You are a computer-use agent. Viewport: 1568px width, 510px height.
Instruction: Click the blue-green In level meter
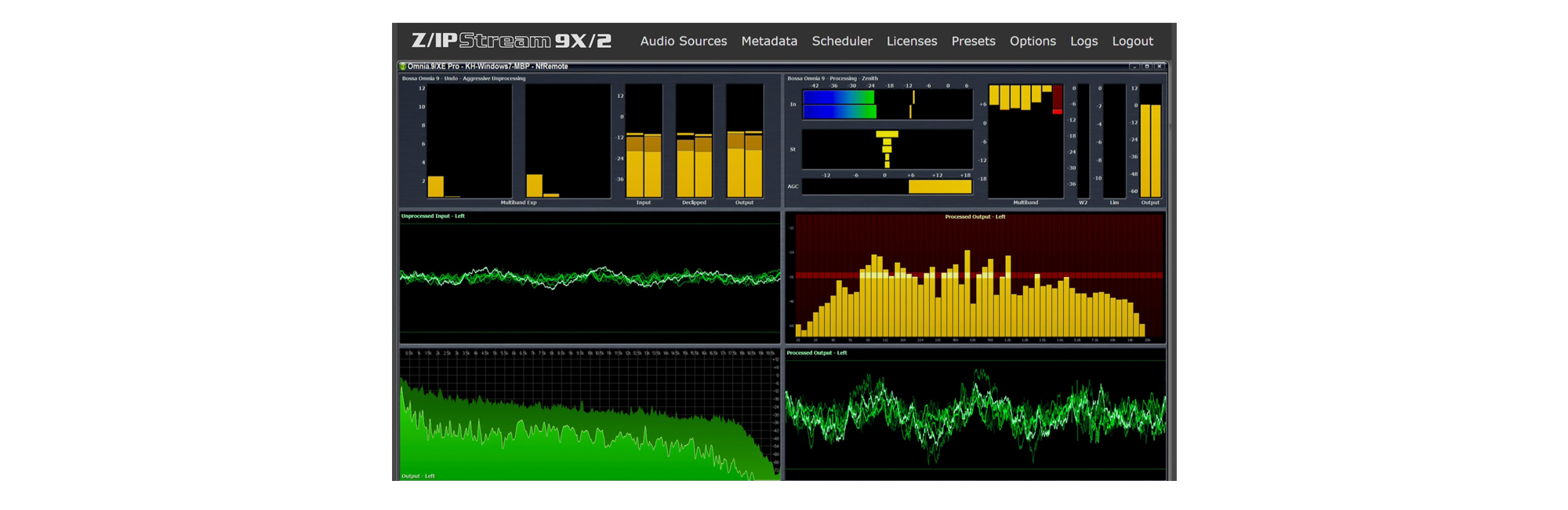887,104
